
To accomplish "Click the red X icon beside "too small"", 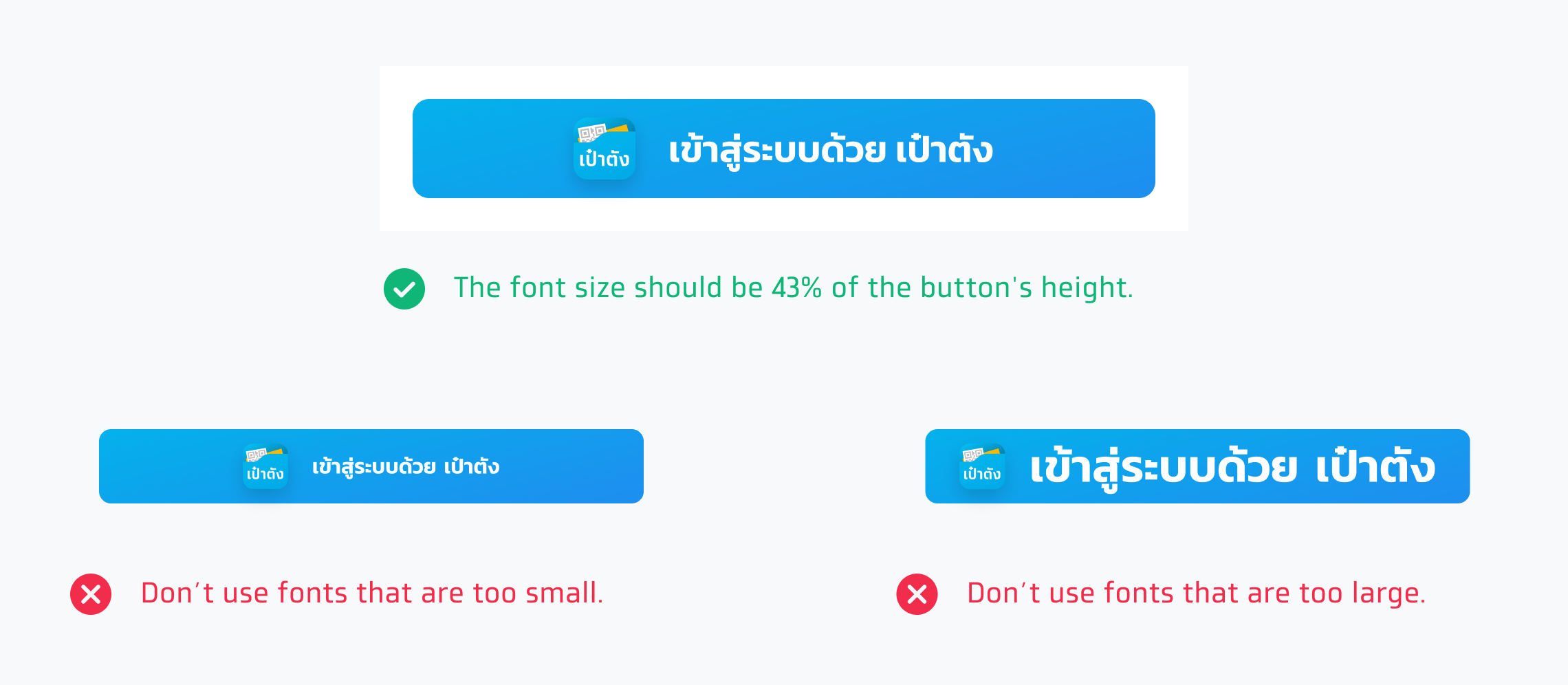I will [91, 594].
